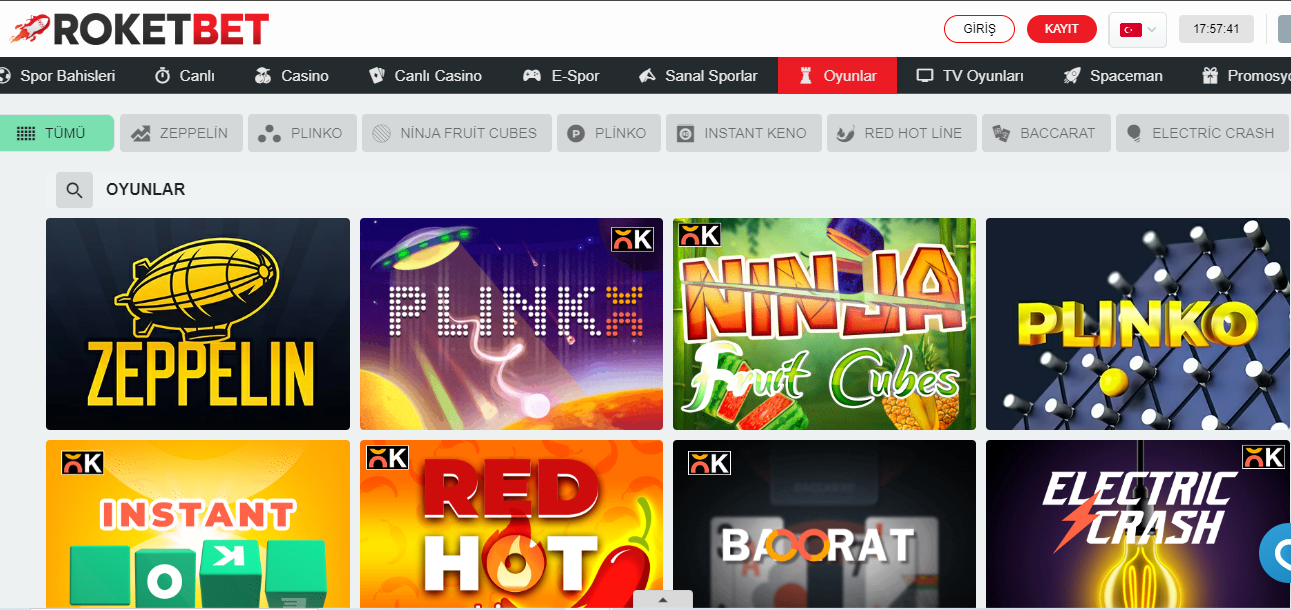Click the grid icon in Tümü filter

tap(26, 133)
